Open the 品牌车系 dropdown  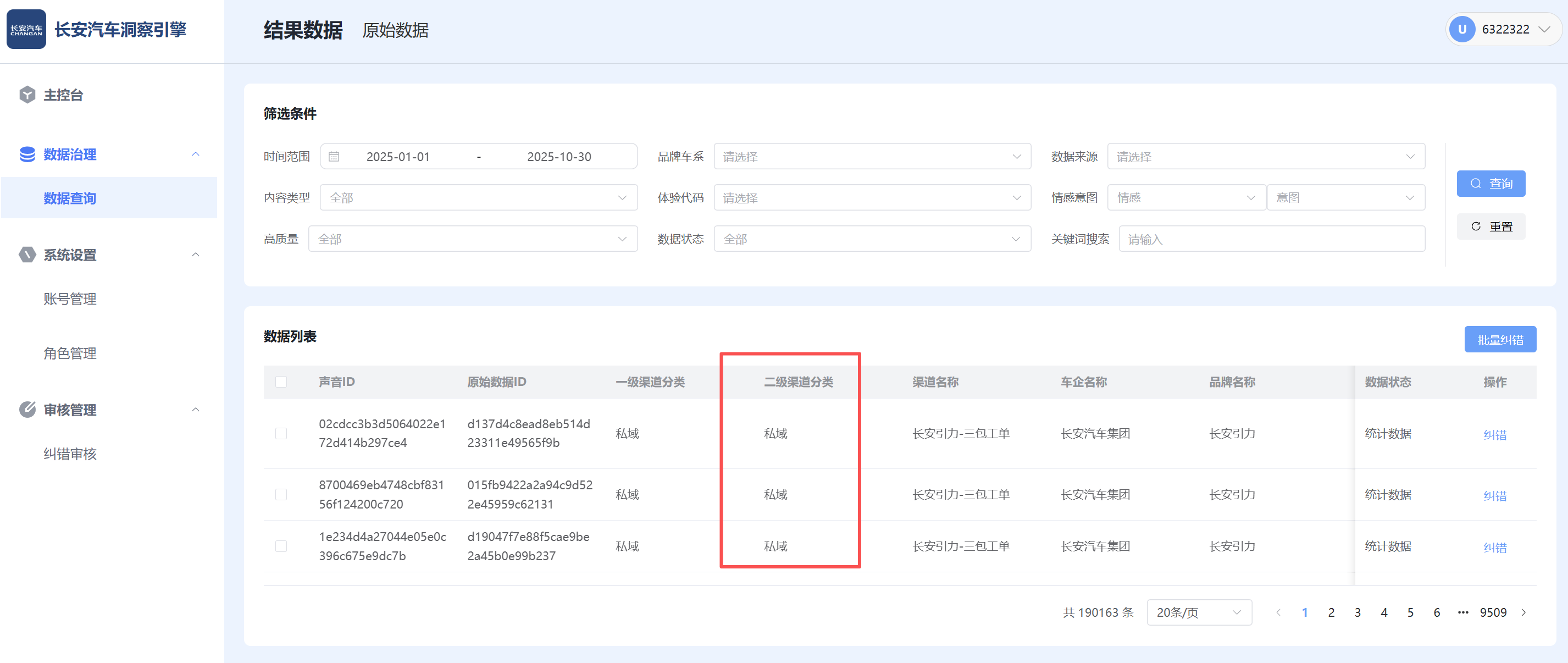(x=872, y=157)
